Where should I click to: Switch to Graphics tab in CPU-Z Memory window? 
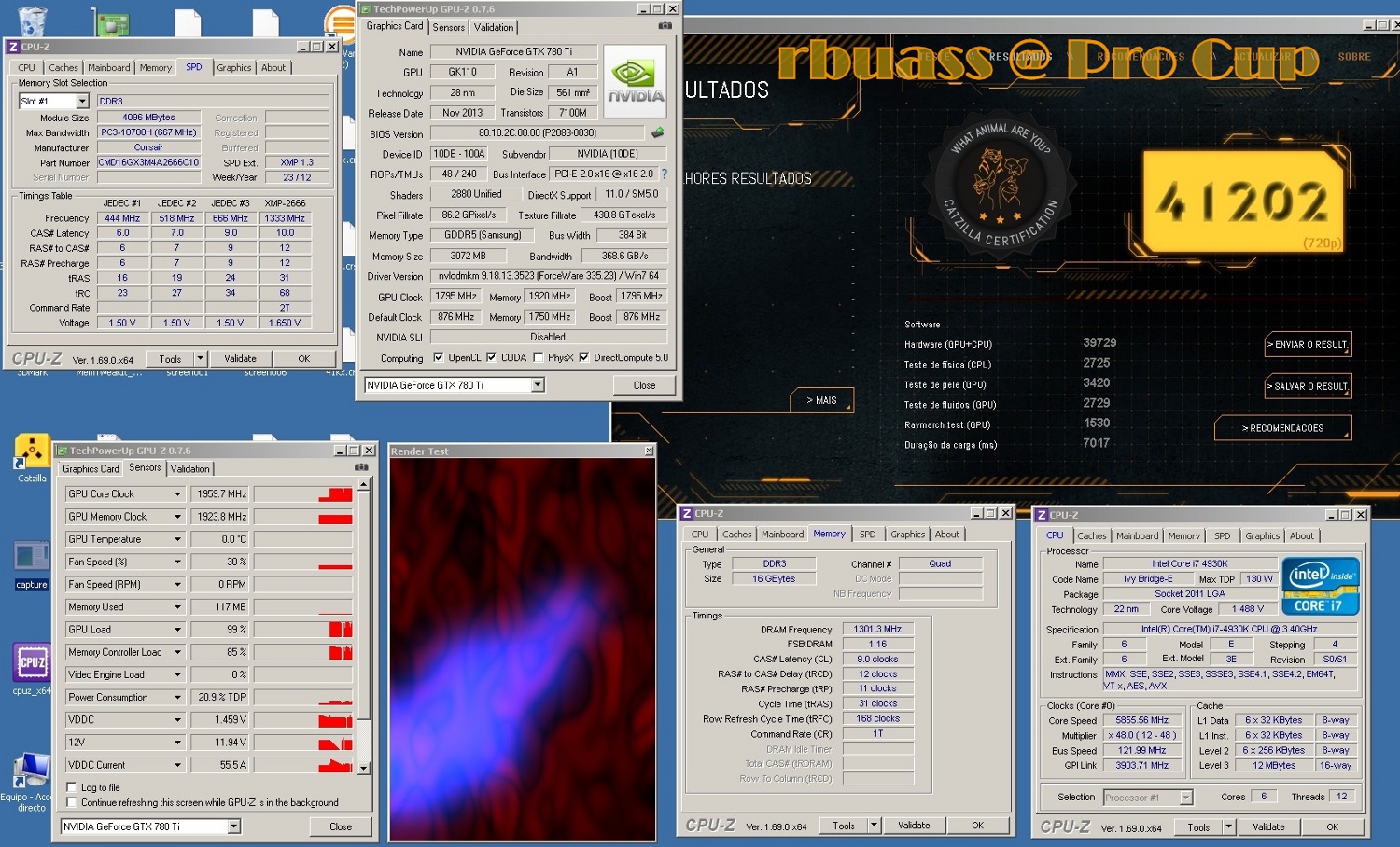[x=907, y=535]
